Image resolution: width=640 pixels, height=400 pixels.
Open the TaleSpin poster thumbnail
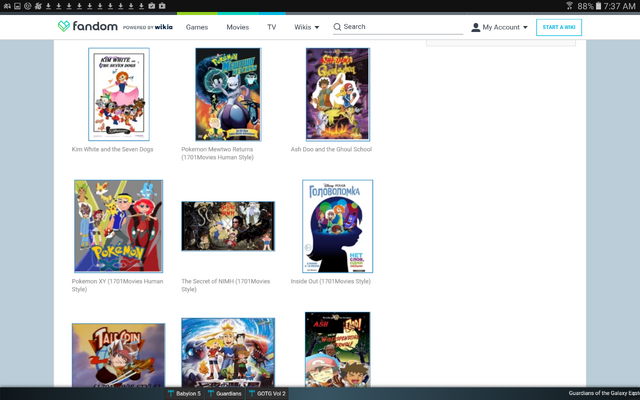[118, 355]
